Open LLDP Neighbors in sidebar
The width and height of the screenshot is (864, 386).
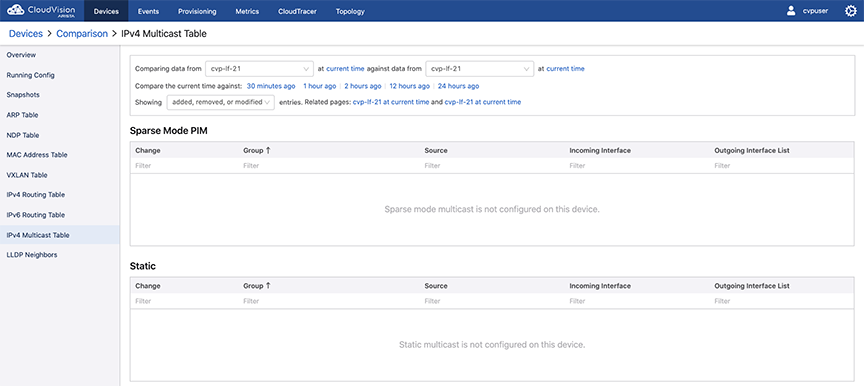[x=32, y=255]
